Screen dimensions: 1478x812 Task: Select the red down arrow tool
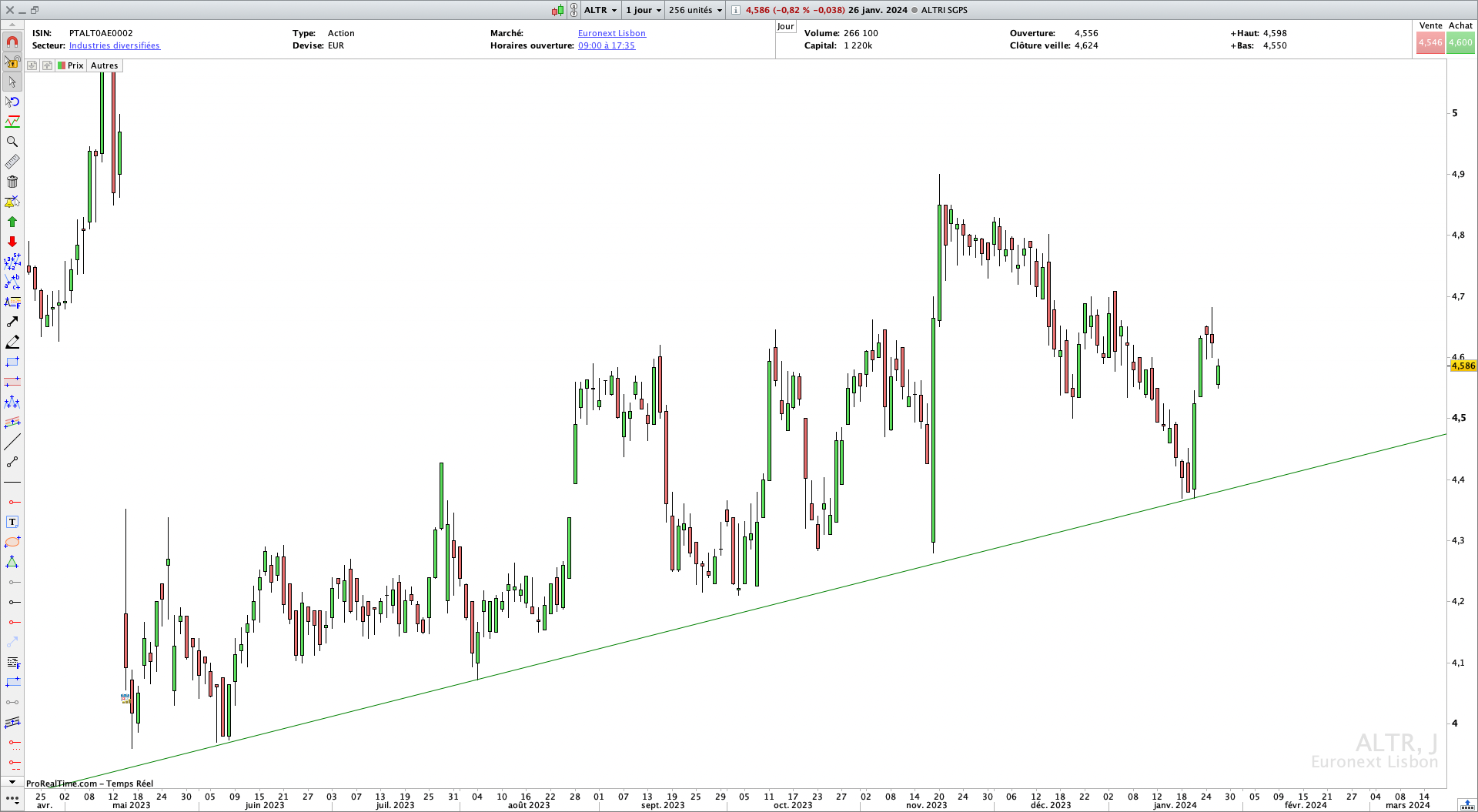(x=12, y=242)
